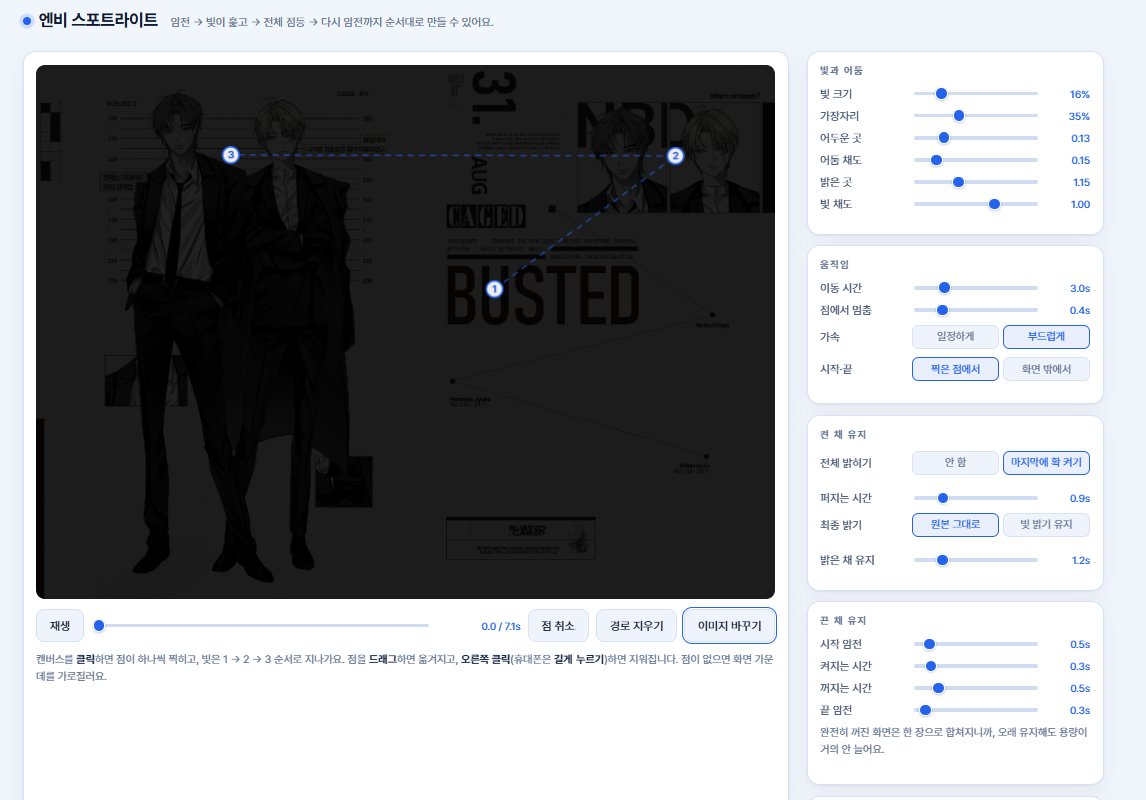Click the 0.0 / 7.1s time readout
The image size is (1146, 800).
point(501,626)
